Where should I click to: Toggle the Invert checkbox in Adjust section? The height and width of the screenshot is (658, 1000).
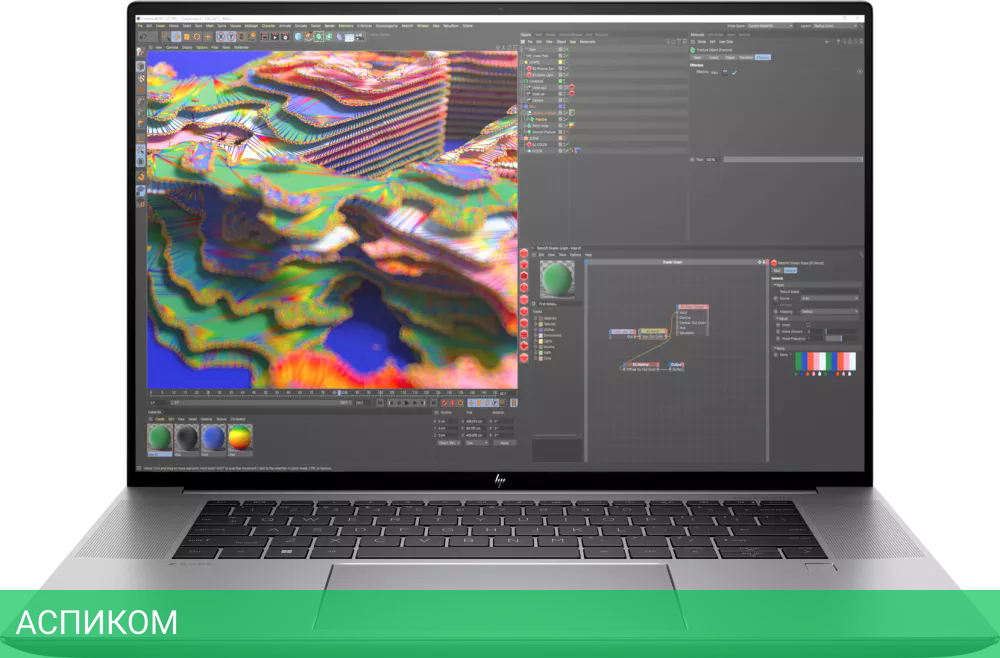(808, 325)
